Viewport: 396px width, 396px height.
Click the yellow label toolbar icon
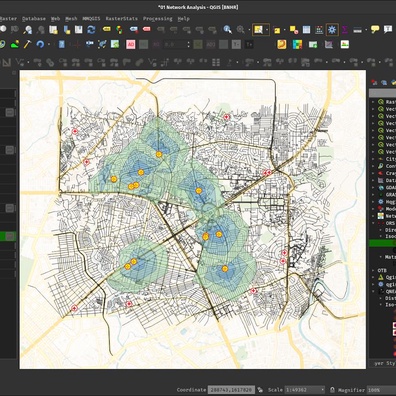[106, 29]
